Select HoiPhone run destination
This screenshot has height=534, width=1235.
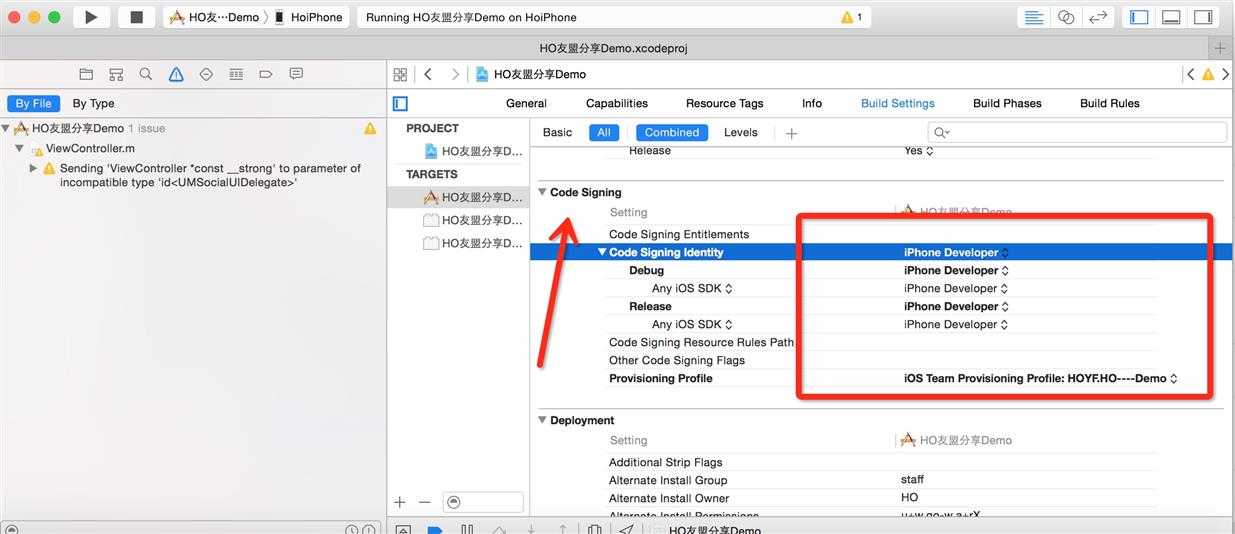308,17
